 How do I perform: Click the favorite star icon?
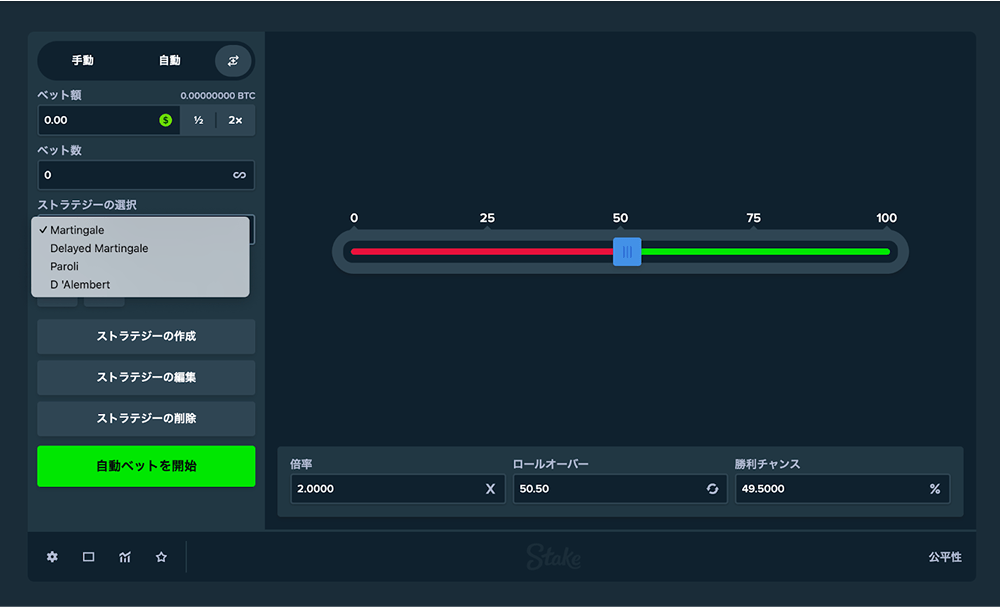click(161, 557)
